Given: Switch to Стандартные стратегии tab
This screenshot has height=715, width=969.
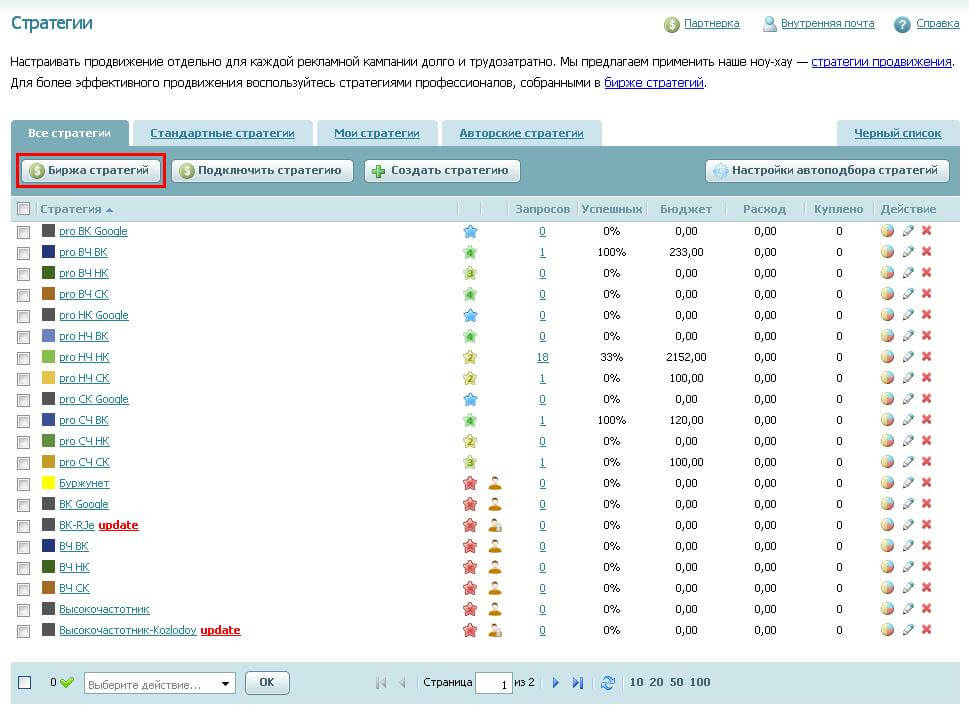Looking at the screenshot, I should pyautogui.click(x=222, y=133).
